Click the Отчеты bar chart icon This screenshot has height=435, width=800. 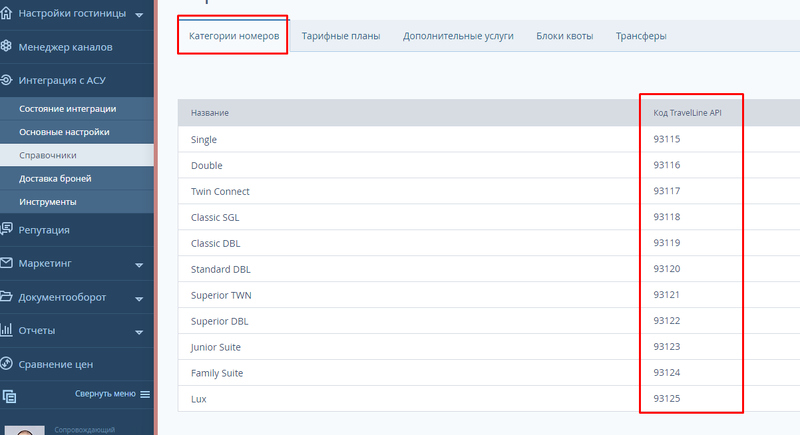pos(7,330)
